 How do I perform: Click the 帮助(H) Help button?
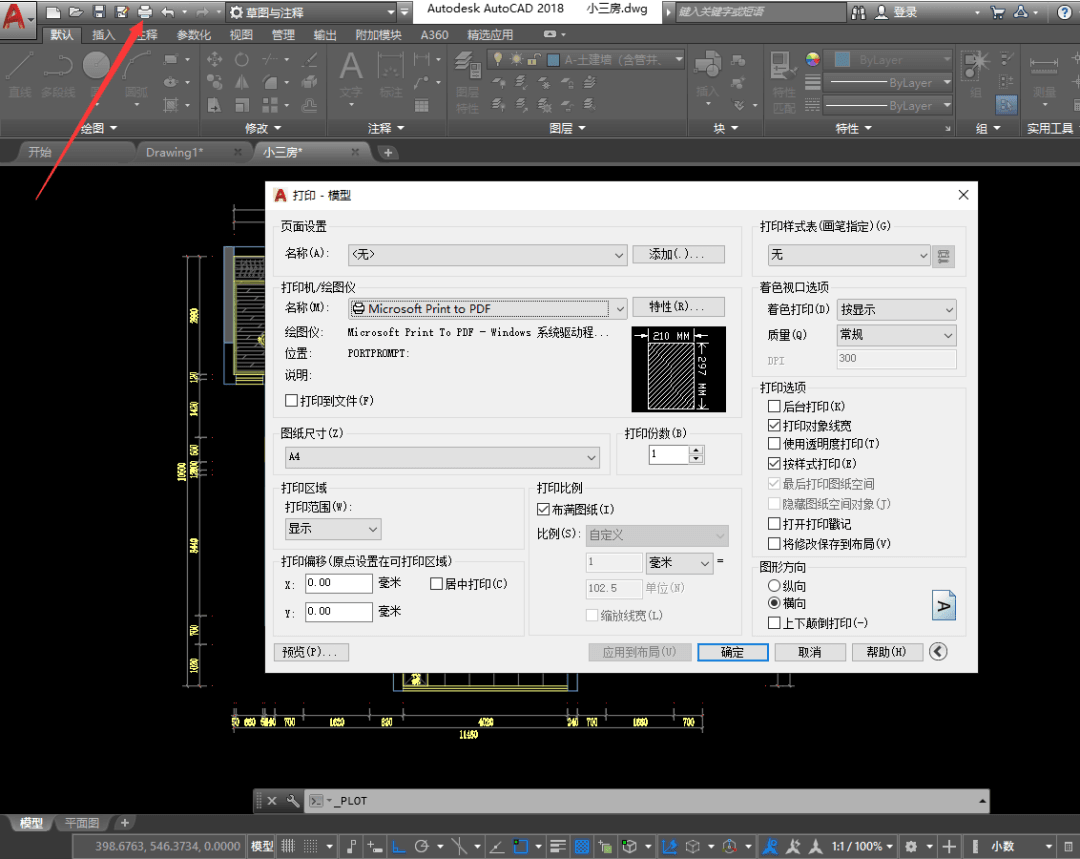pyautogui.click(x=886, y=652)
